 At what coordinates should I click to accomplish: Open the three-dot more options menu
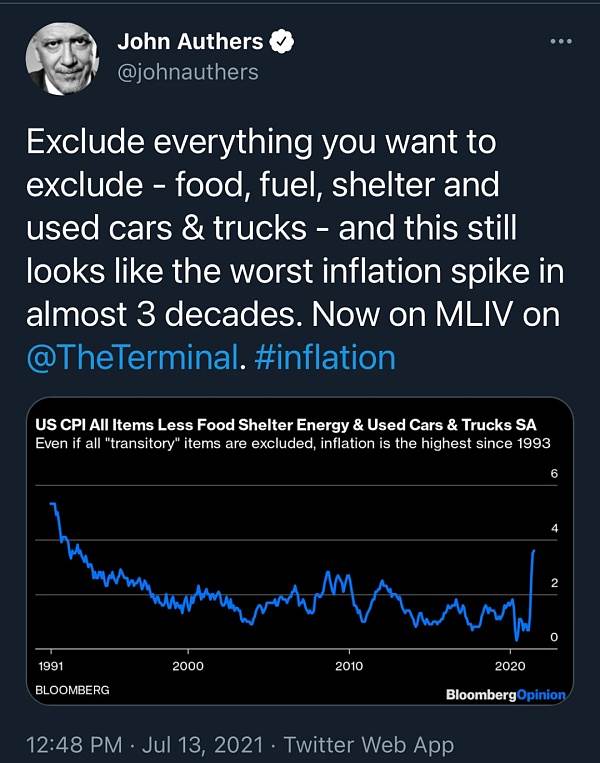click(561, 41)
